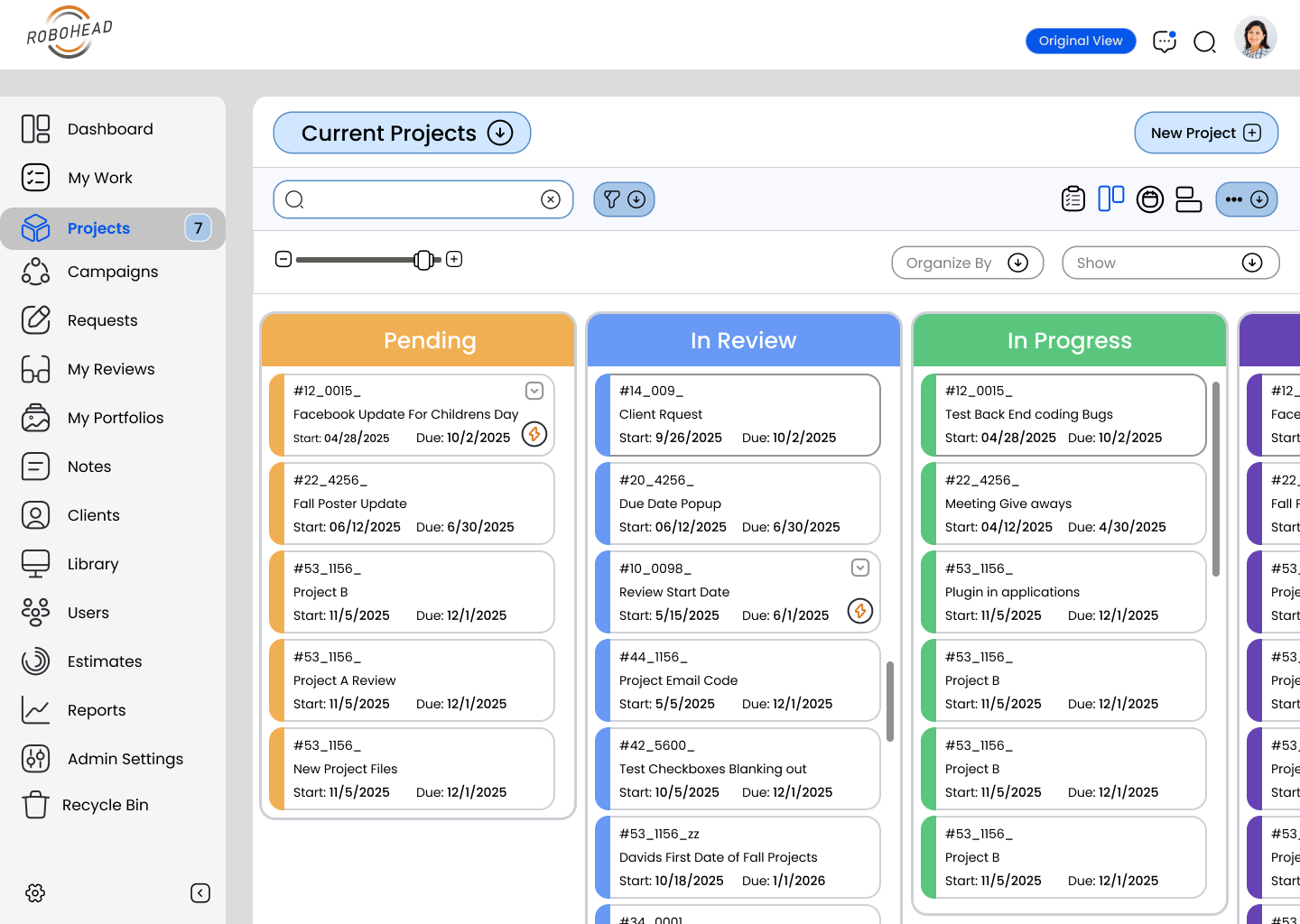Screen dimensions: 1300x924
Task: Click the settings gear at sidebar bottom
Action: coord(35,893)
